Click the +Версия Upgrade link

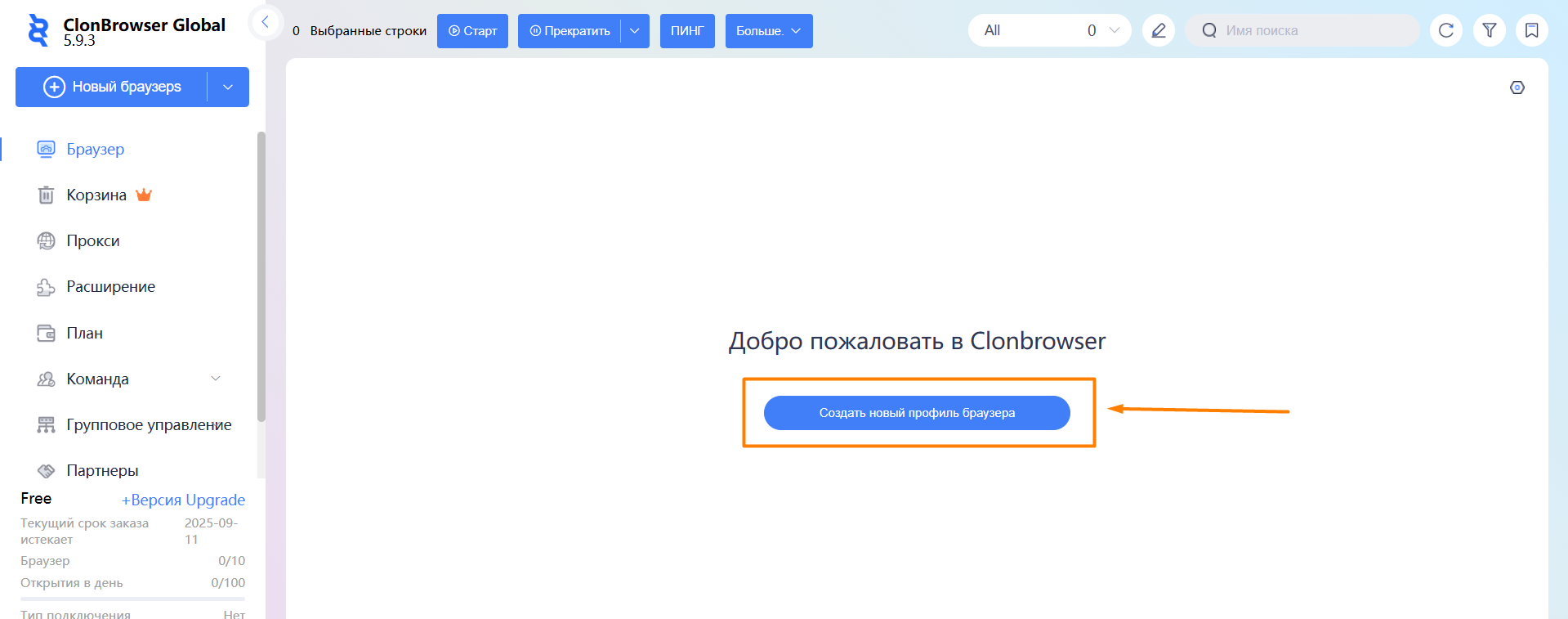click(183, 500)
